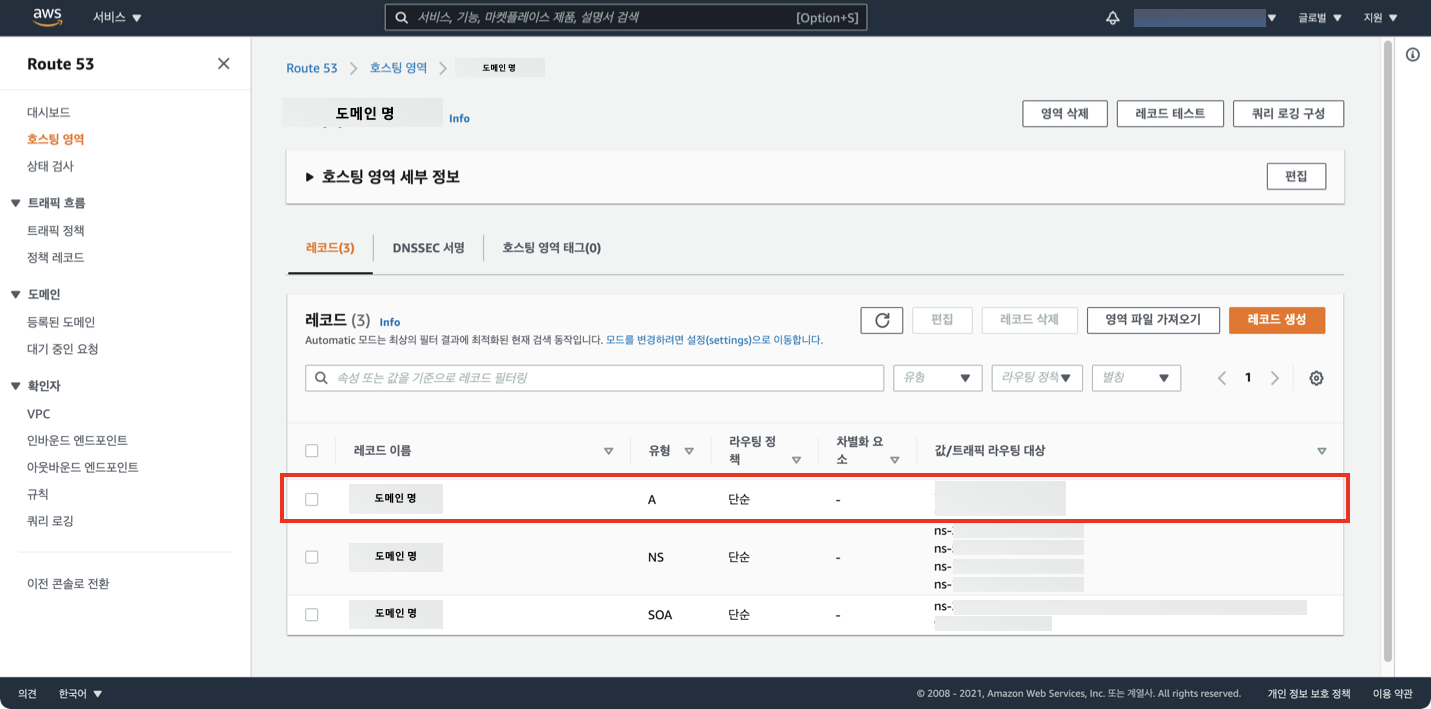
Task: Check the NS record row checkbox
Action: [x=312, y=557]
